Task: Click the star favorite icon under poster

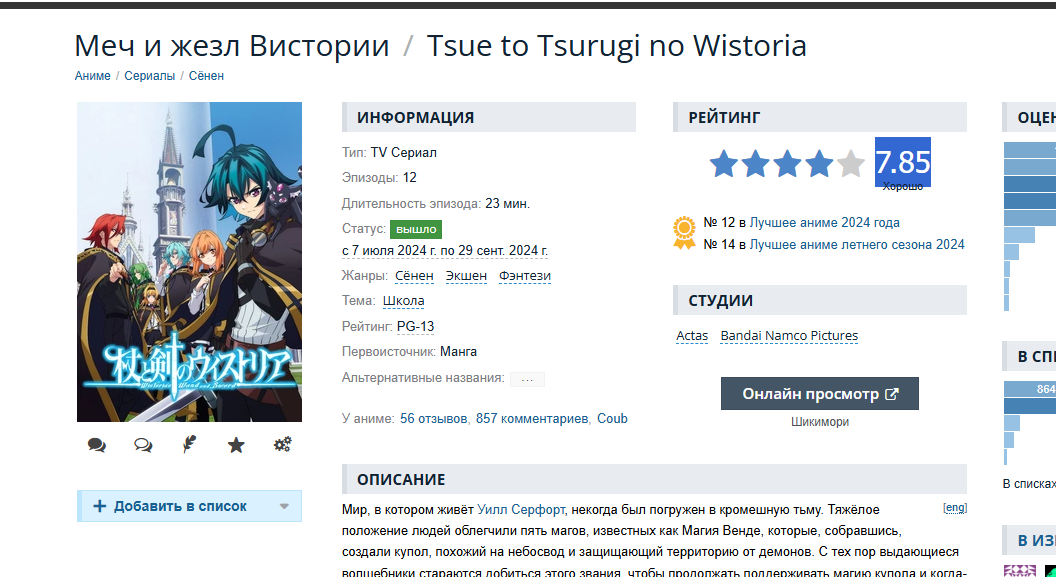Action: pyautogui.click(x=236, y=445)
